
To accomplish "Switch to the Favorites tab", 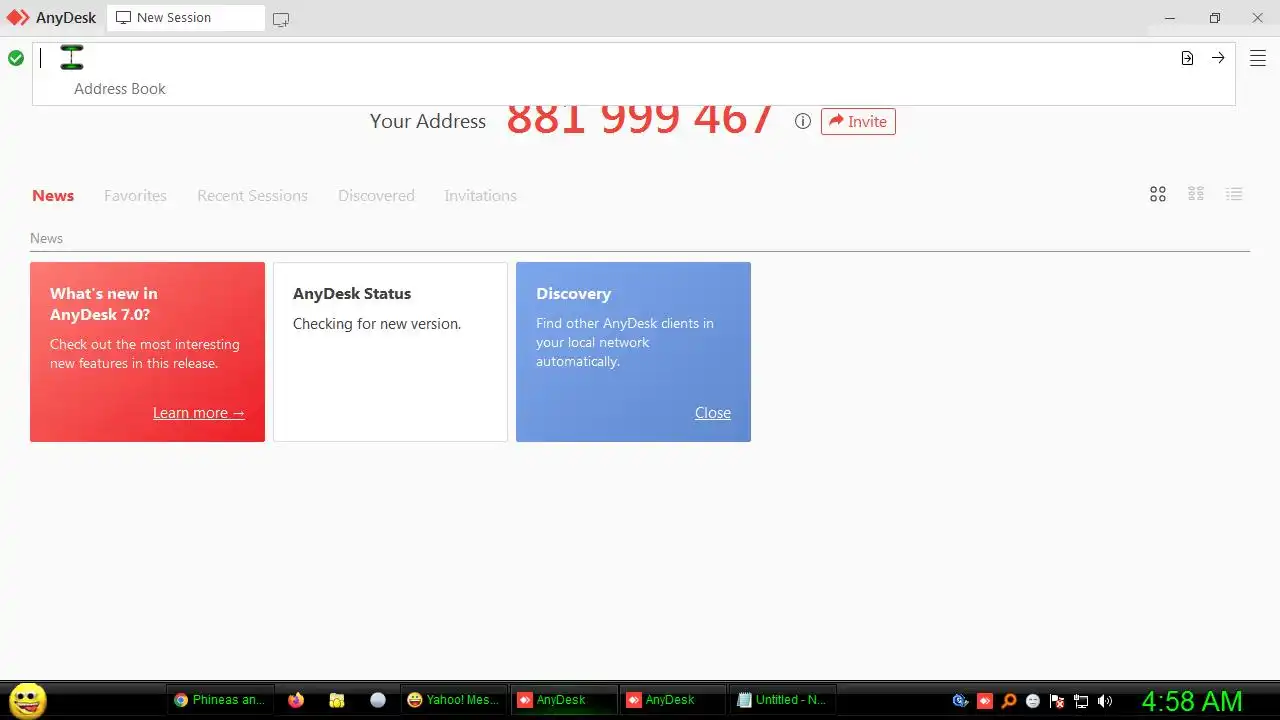I will click(135, 196).
